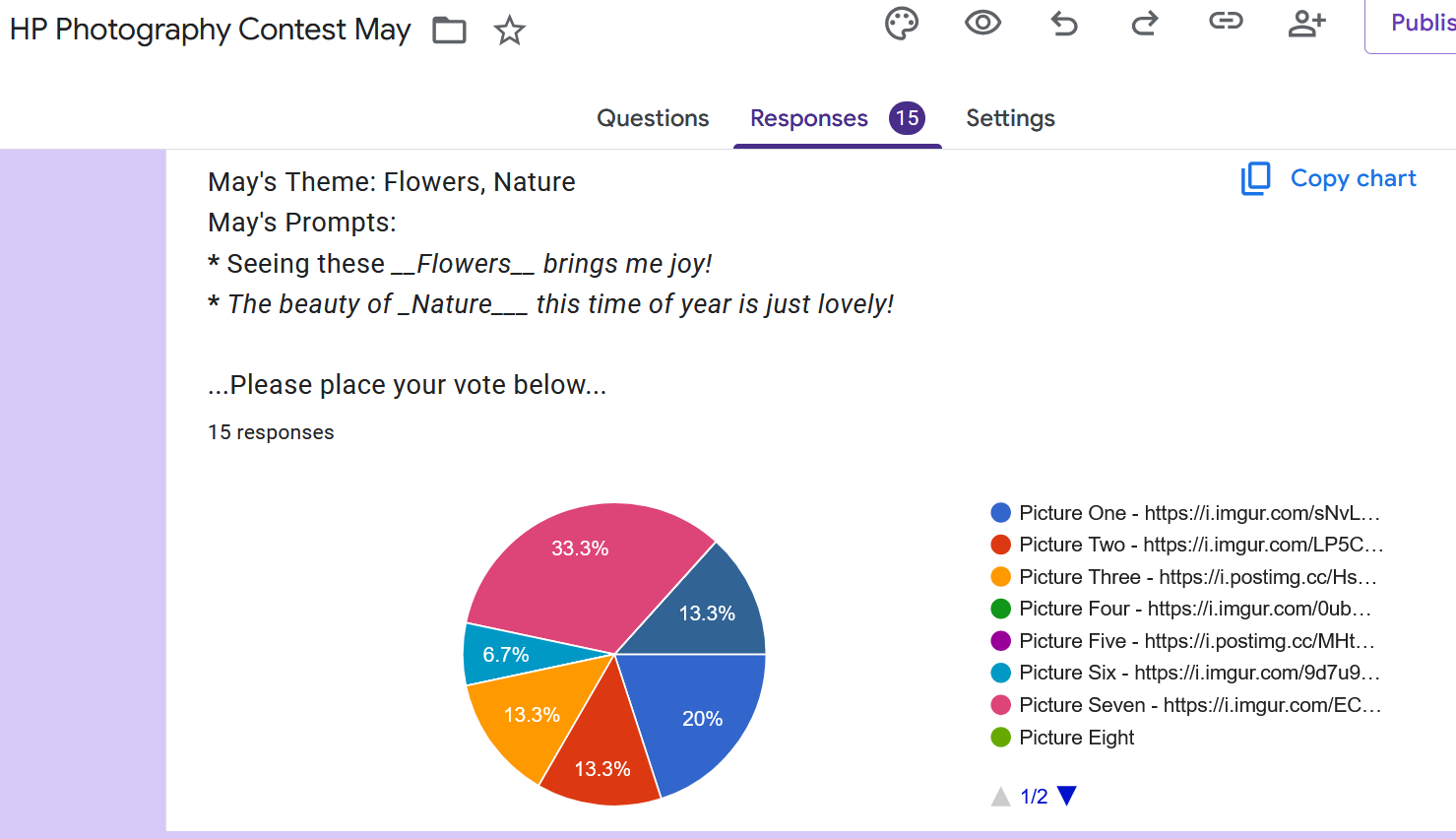Open the add collaborators icon
Screen dimensions: 1456x839
[x=1307, y=23]
